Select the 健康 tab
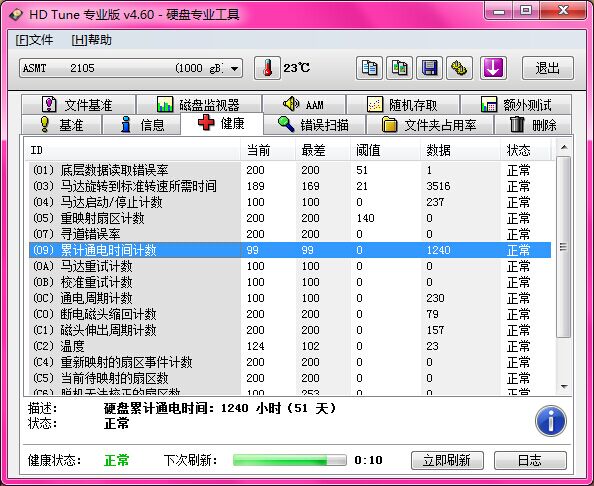 click(222, 123)
